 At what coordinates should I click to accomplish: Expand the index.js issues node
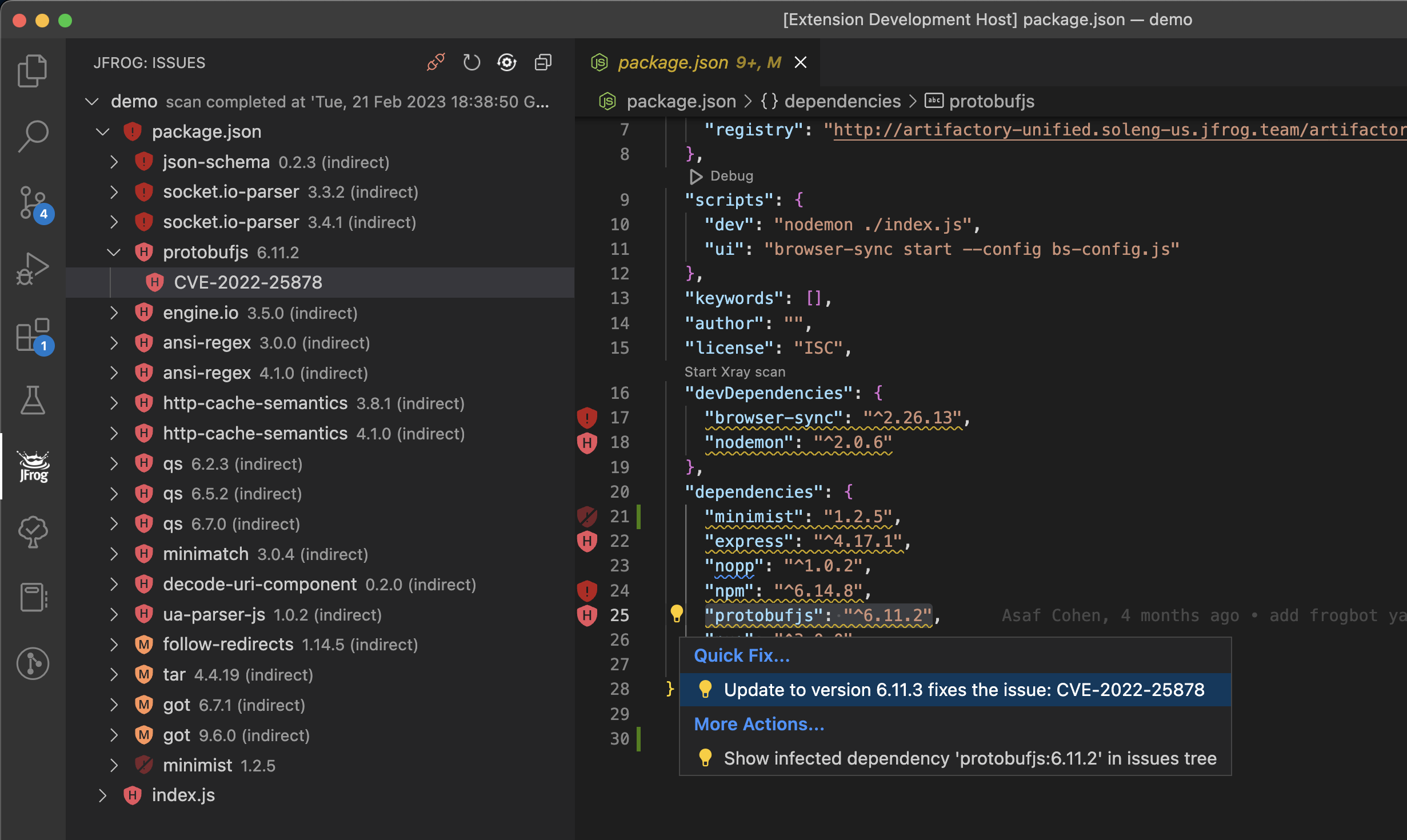click(102, 795)
